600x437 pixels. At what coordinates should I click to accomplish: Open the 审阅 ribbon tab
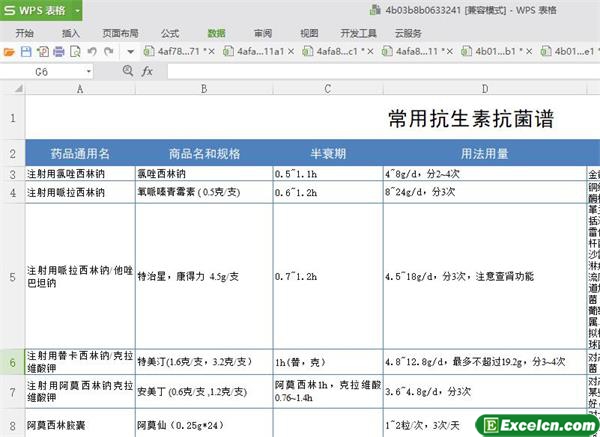(263, 33)
